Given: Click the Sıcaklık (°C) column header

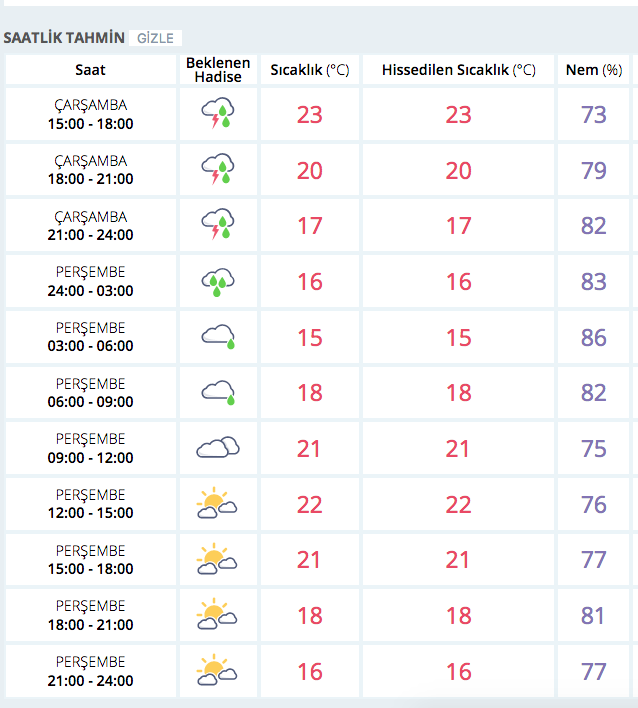Looking at the screenshot, I should click(310, 70).
